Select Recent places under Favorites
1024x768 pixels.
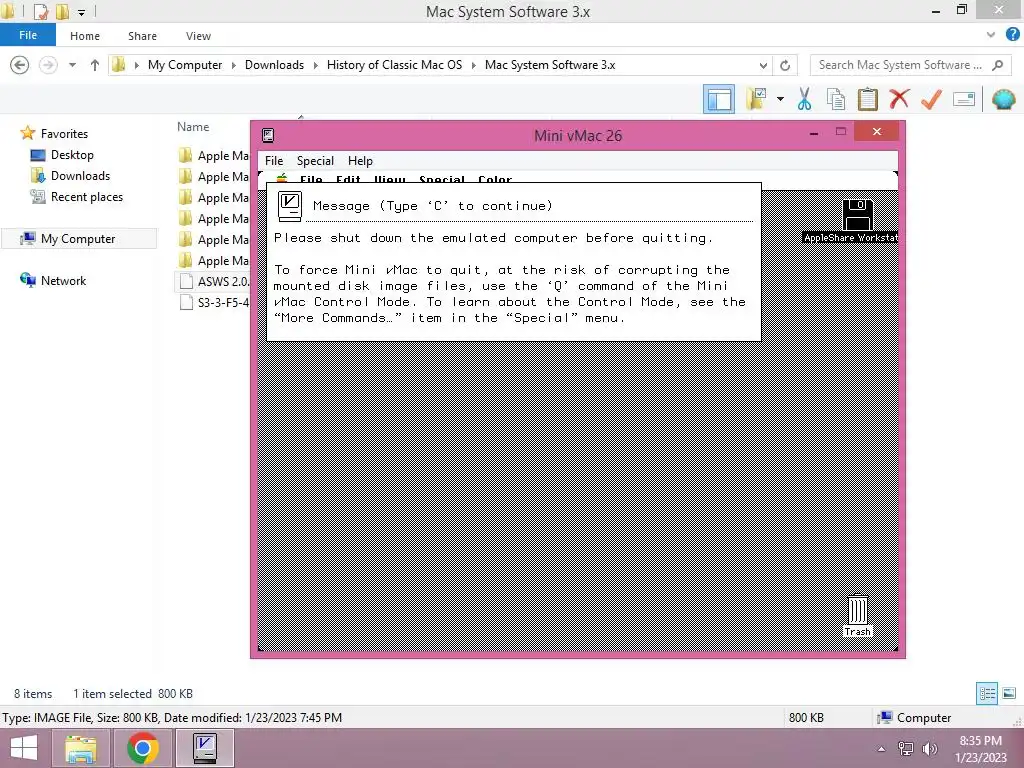(x=86, y=197)
